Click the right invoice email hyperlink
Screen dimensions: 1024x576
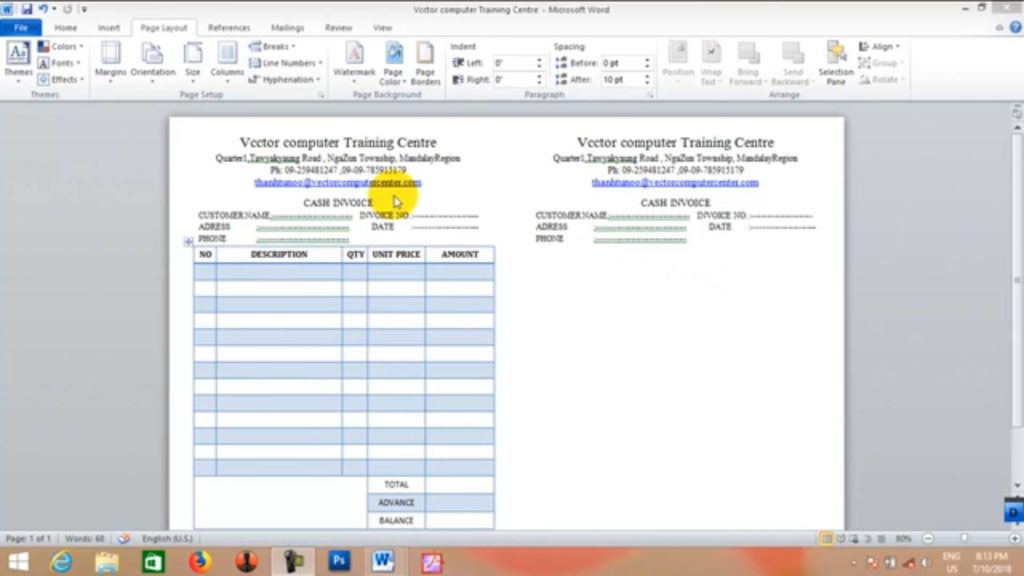pyautogui.click(x=675, y=182)
